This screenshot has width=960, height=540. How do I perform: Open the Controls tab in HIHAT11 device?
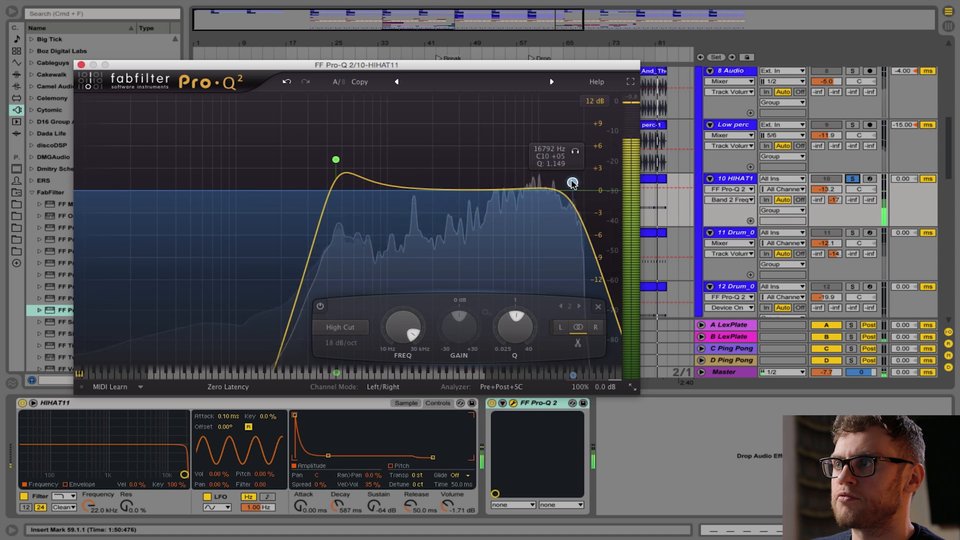tap(438, 403)
